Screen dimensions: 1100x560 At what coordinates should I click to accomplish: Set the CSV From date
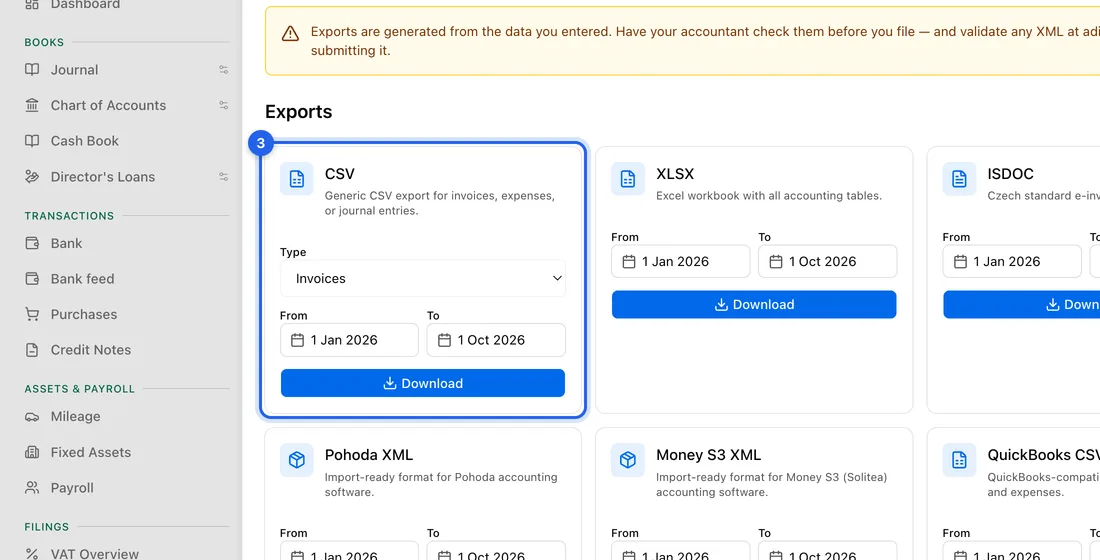[349, 340]
